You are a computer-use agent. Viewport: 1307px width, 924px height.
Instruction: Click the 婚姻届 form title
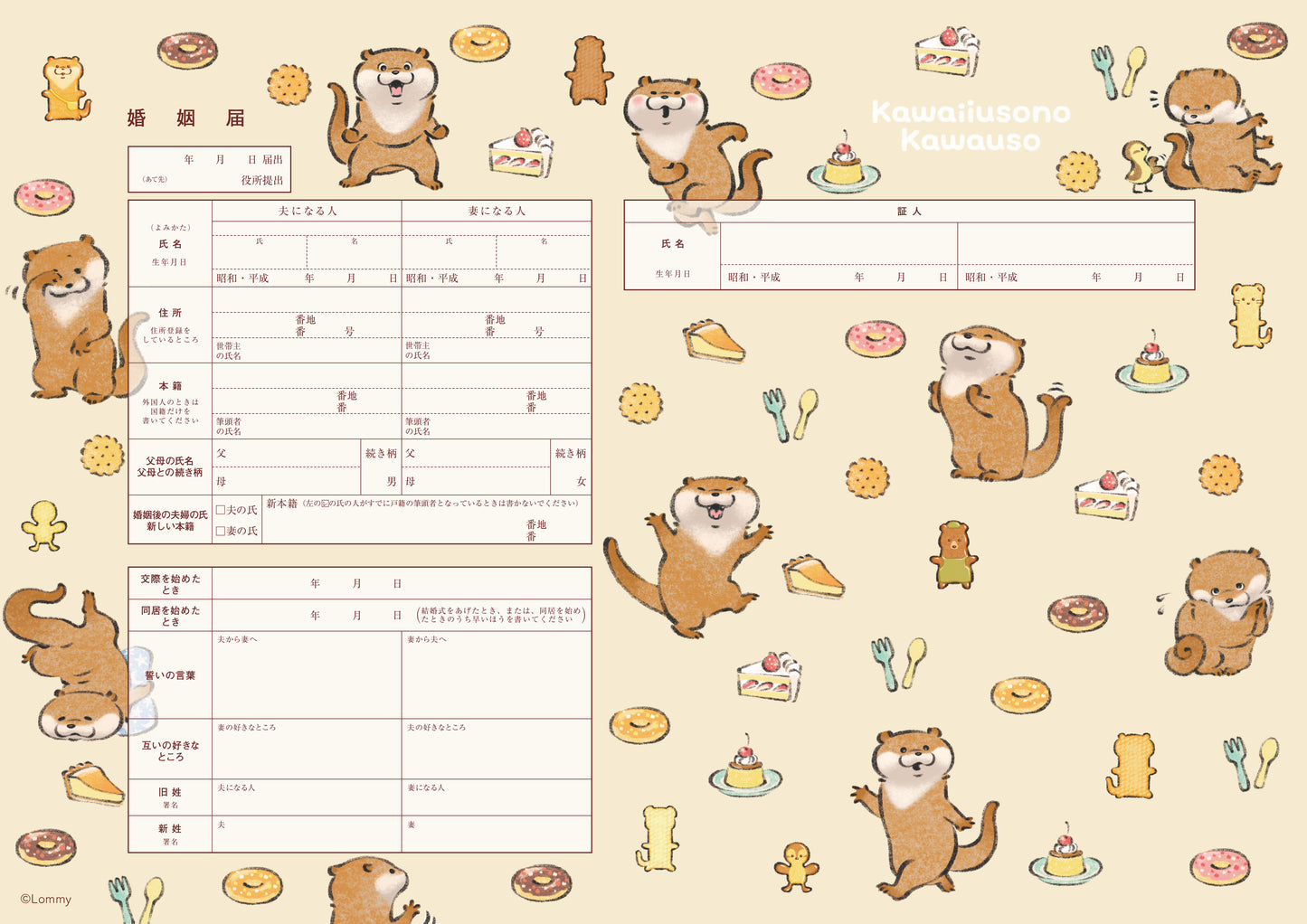[186, 118]
